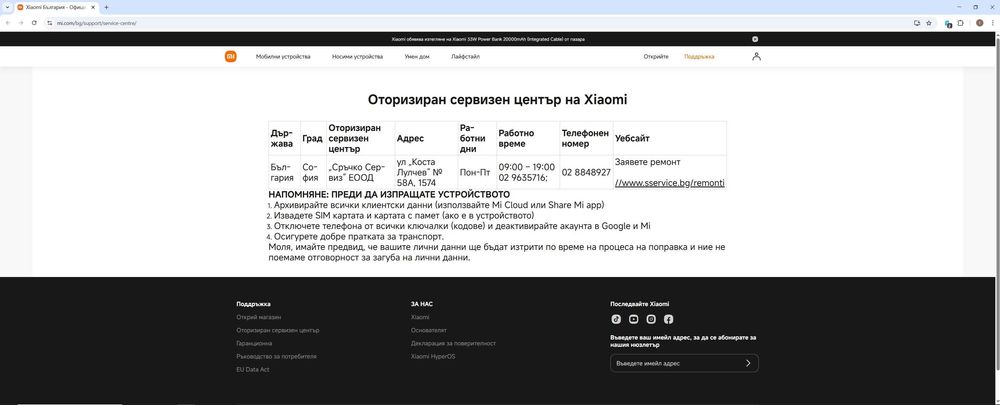Submit newsletter email with arrow icon
Screen dimensions: 1000x405
[748, 363]
